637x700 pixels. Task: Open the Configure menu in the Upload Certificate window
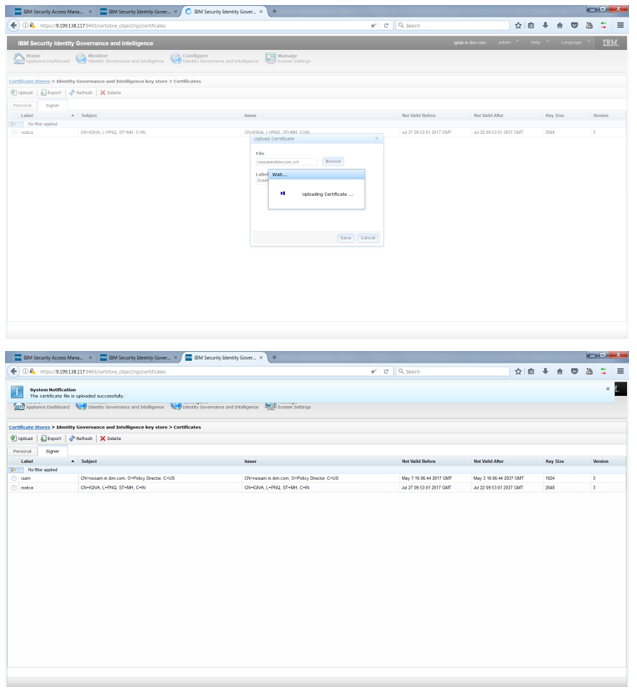215,58
